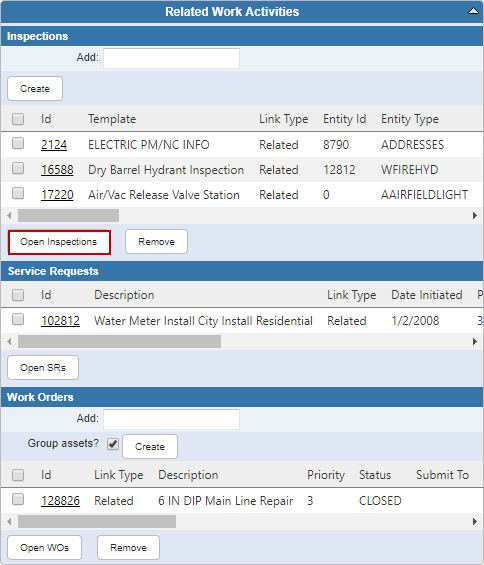The image size is (484, 565).
Task: Click Air/Vac Release Valve Station cell
Action: 164,195
